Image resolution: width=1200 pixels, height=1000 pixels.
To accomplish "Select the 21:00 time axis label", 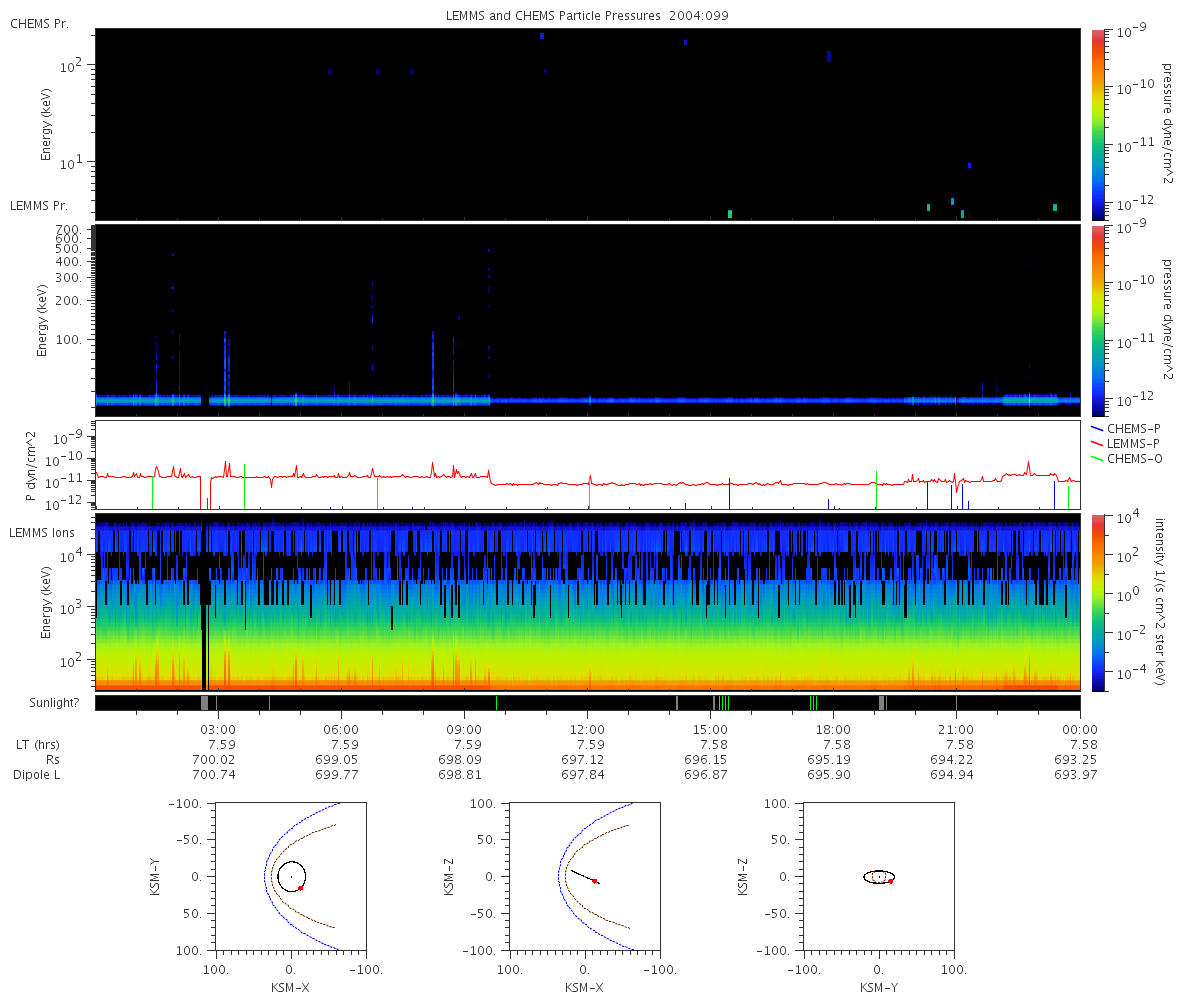I will [956, 729].
